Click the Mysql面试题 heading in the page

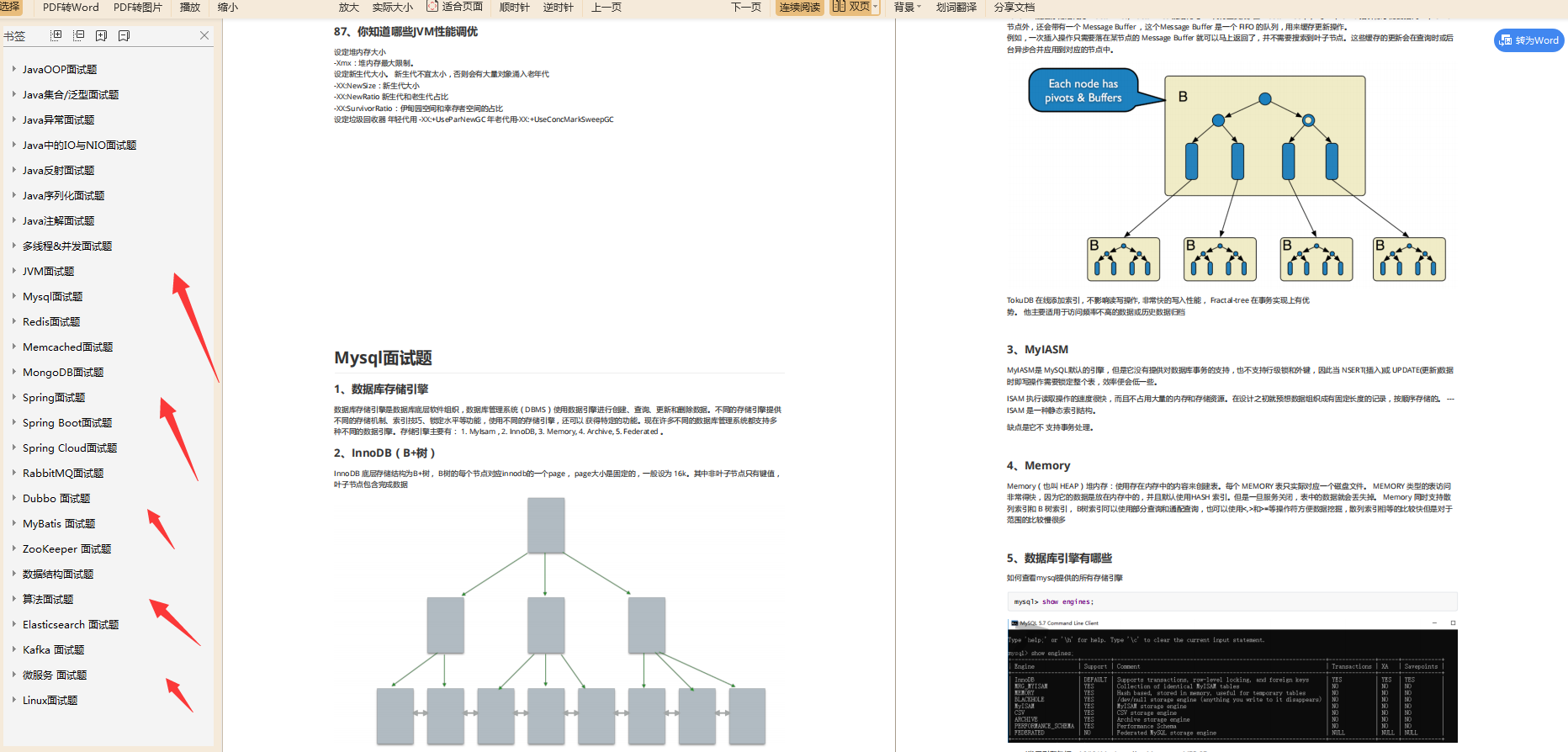(383, 357)
